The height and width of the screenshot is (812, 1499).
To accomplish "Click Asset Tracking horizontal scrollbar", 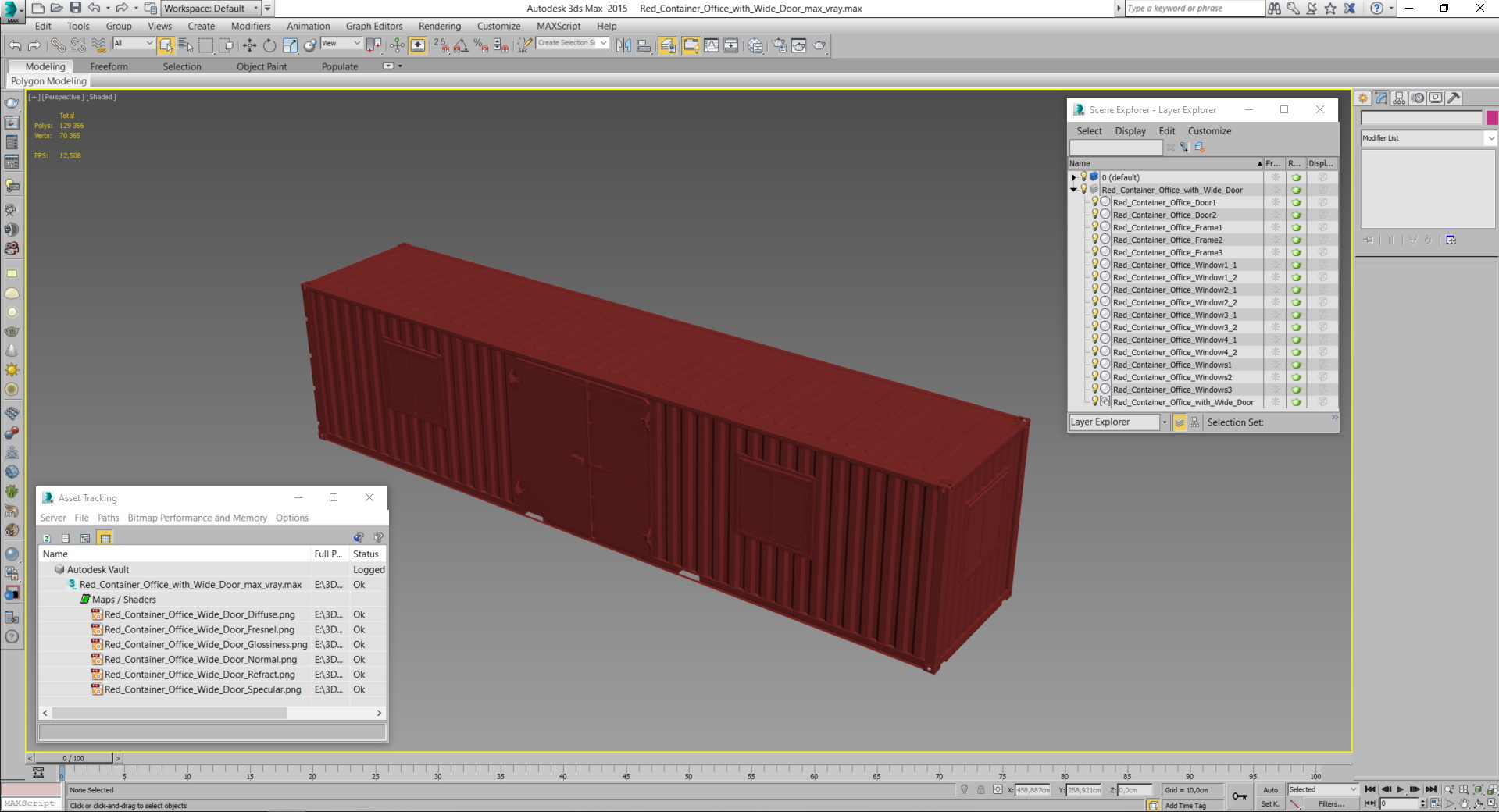I will point(170,713).
